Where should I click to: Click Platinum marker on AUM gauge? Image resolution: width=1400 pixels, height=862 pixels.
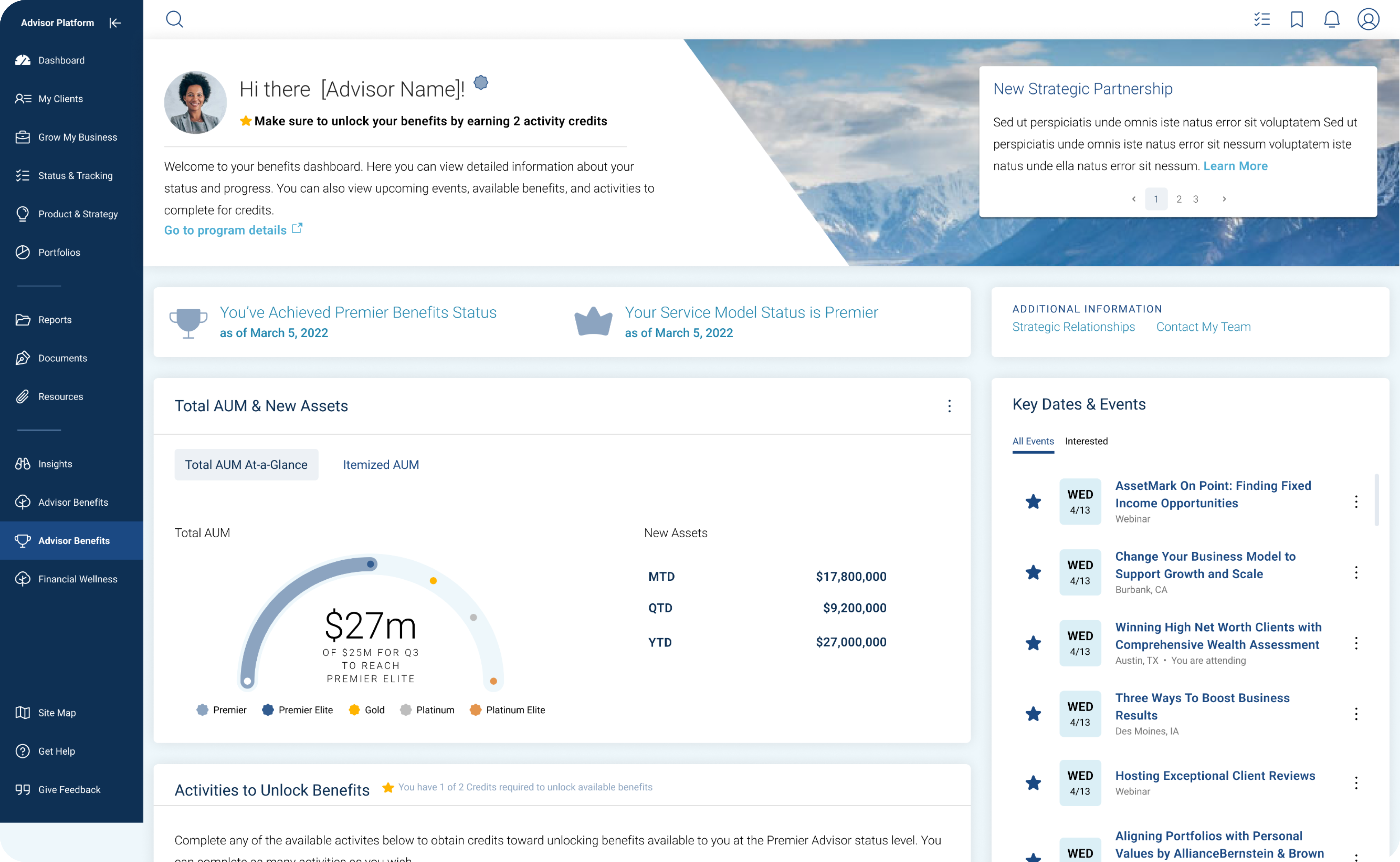[473, 617]
